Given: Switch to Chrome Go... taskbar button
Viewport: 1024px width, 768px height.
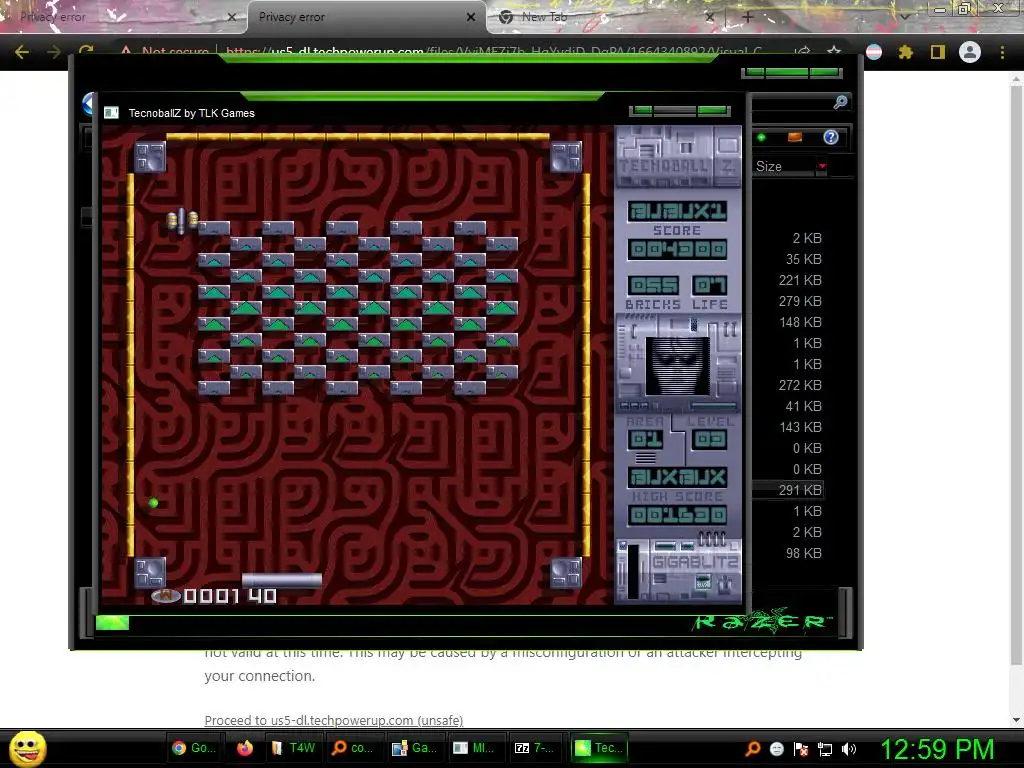Looking at the screenshot, I should click(x=195, y=748).
